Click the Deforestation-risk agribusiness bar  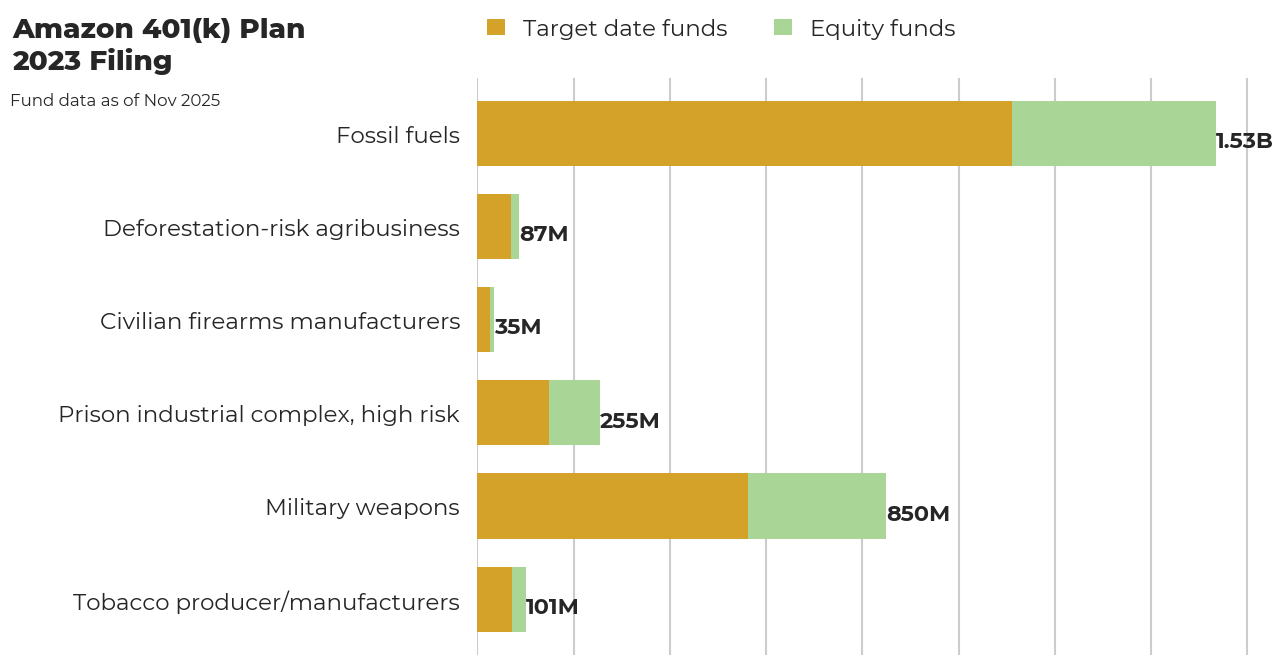(x=496, y=226)
